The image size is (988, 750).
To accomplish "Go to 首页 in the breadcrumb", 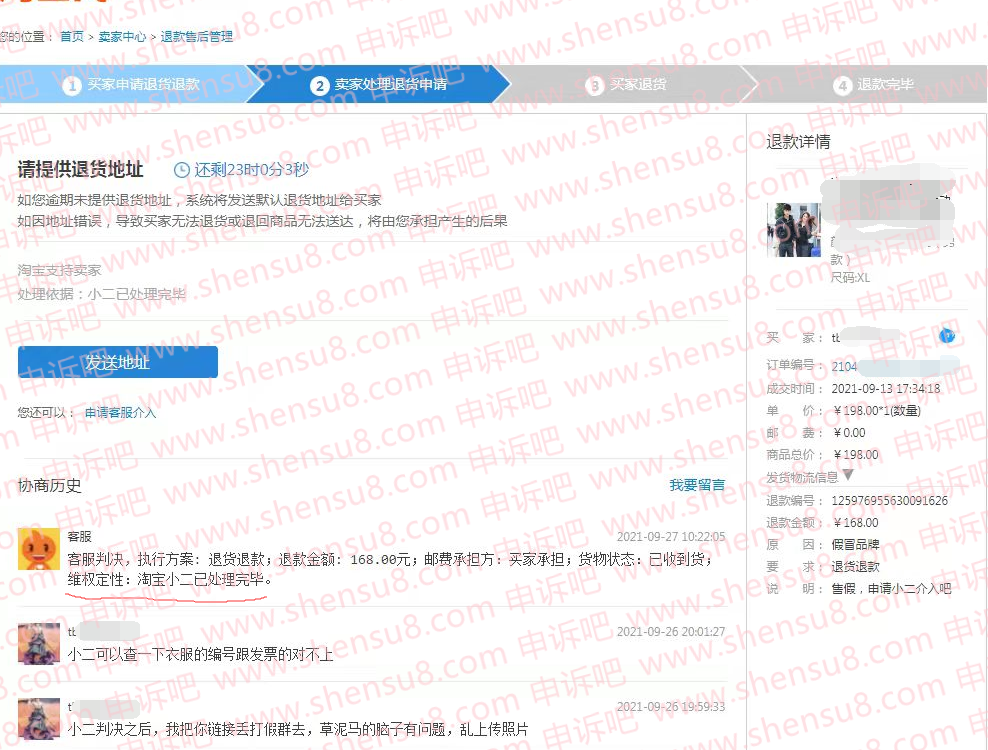I will click(x=72, y=37).
